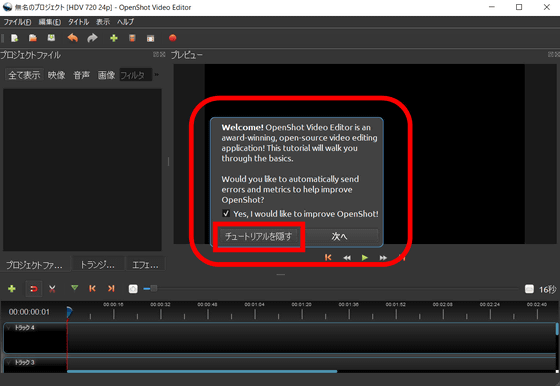
Task: Click the horizontal timeline scrollbar
Action: 202,371
